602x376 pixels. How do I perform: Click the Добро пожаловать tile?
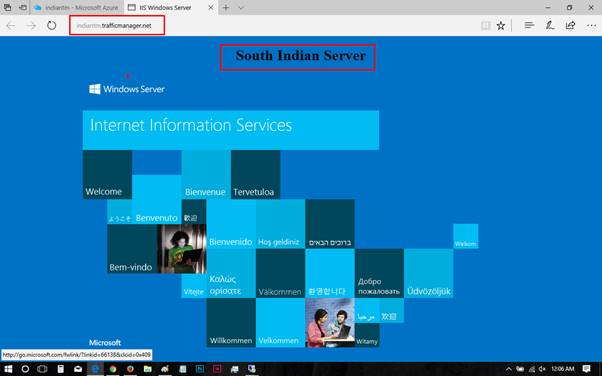379,273
